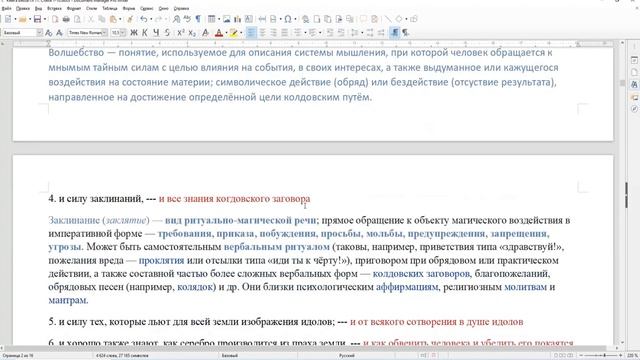
Task: Insert special character with Omega icon
Action: click(288, 19)
